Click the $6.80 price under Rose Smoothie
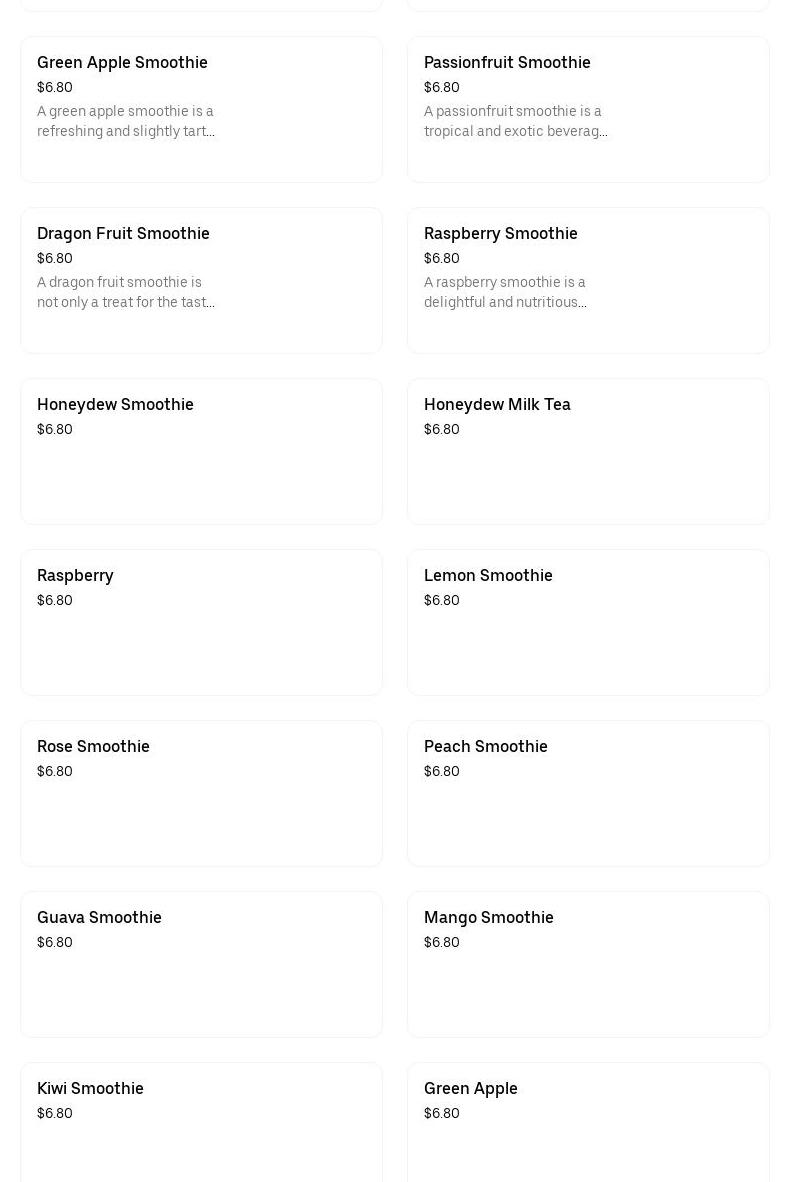 coord(55,772)
